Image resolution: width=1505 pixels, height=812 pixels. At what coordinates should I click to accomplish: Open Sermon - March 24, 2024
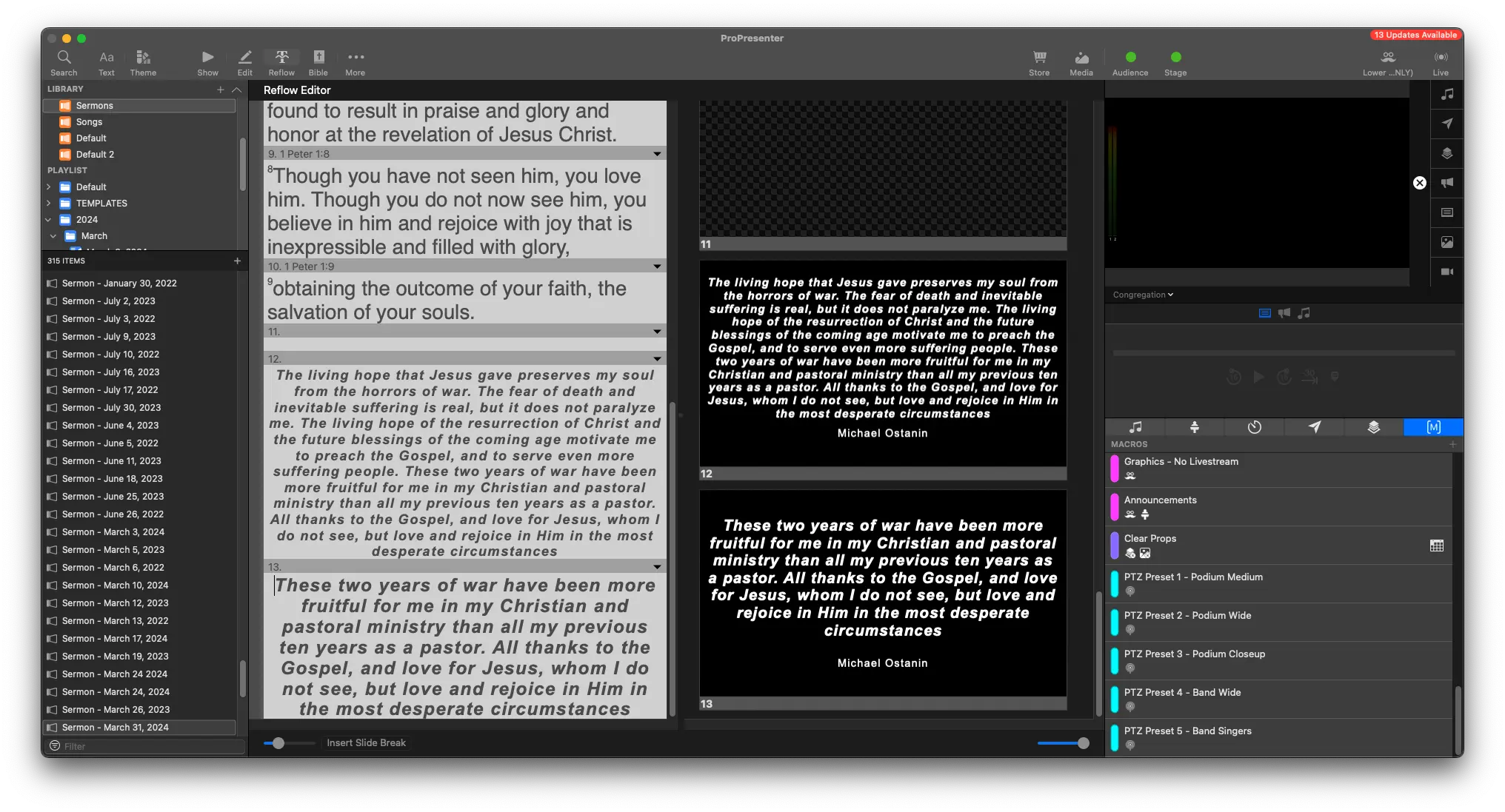pos(116,692)
